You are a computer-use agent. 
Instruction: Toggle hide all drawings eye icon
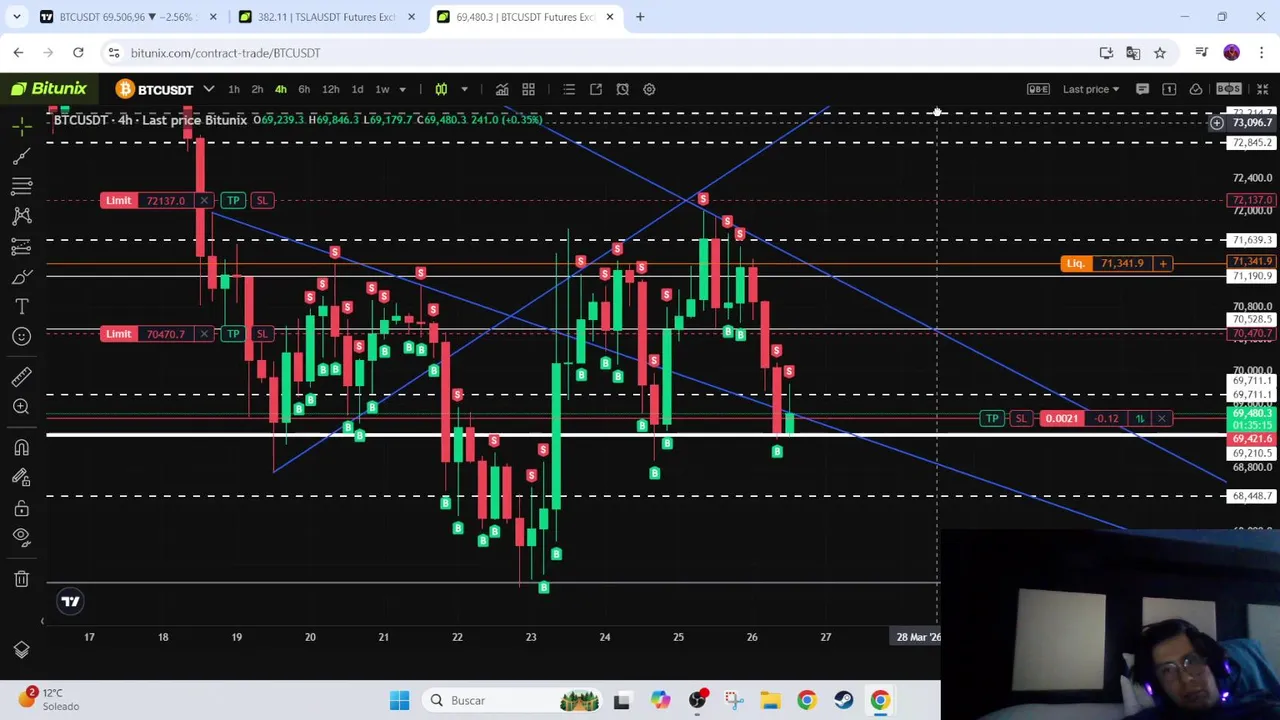[22, 537]
